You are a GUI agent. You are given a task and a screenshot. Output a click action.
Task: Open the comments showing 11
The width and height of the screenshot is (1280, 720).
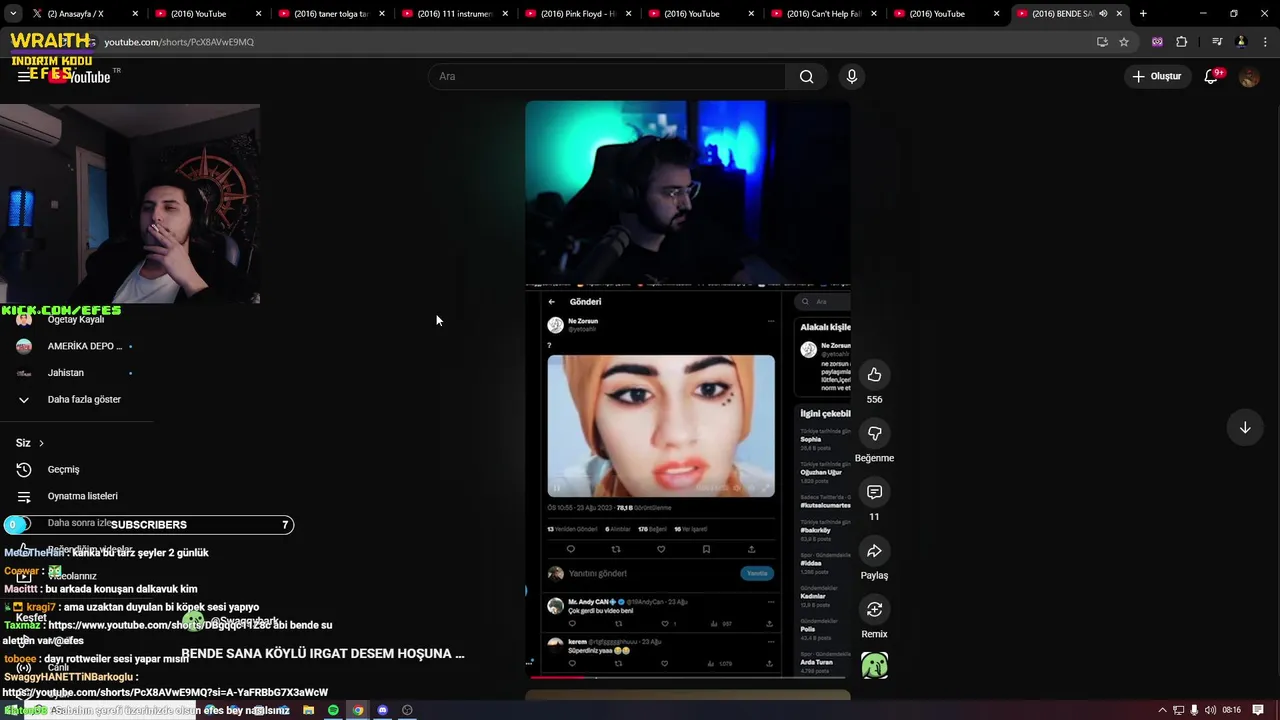pos(874,492)
